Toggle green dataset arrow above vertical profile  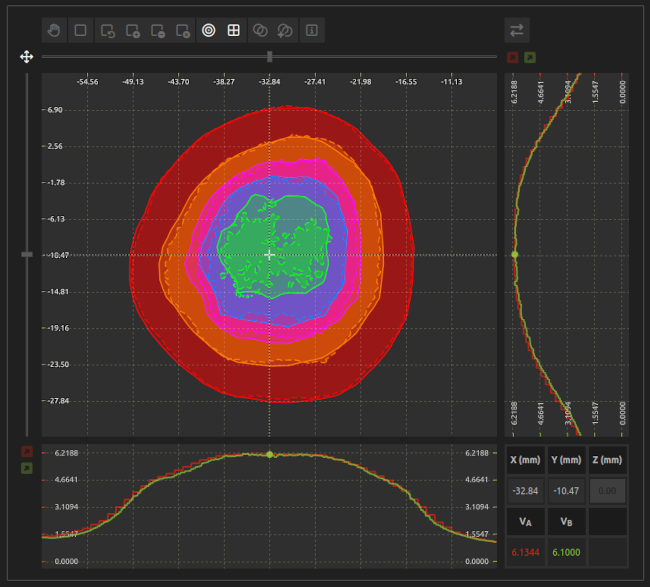[x=530, y=57]
